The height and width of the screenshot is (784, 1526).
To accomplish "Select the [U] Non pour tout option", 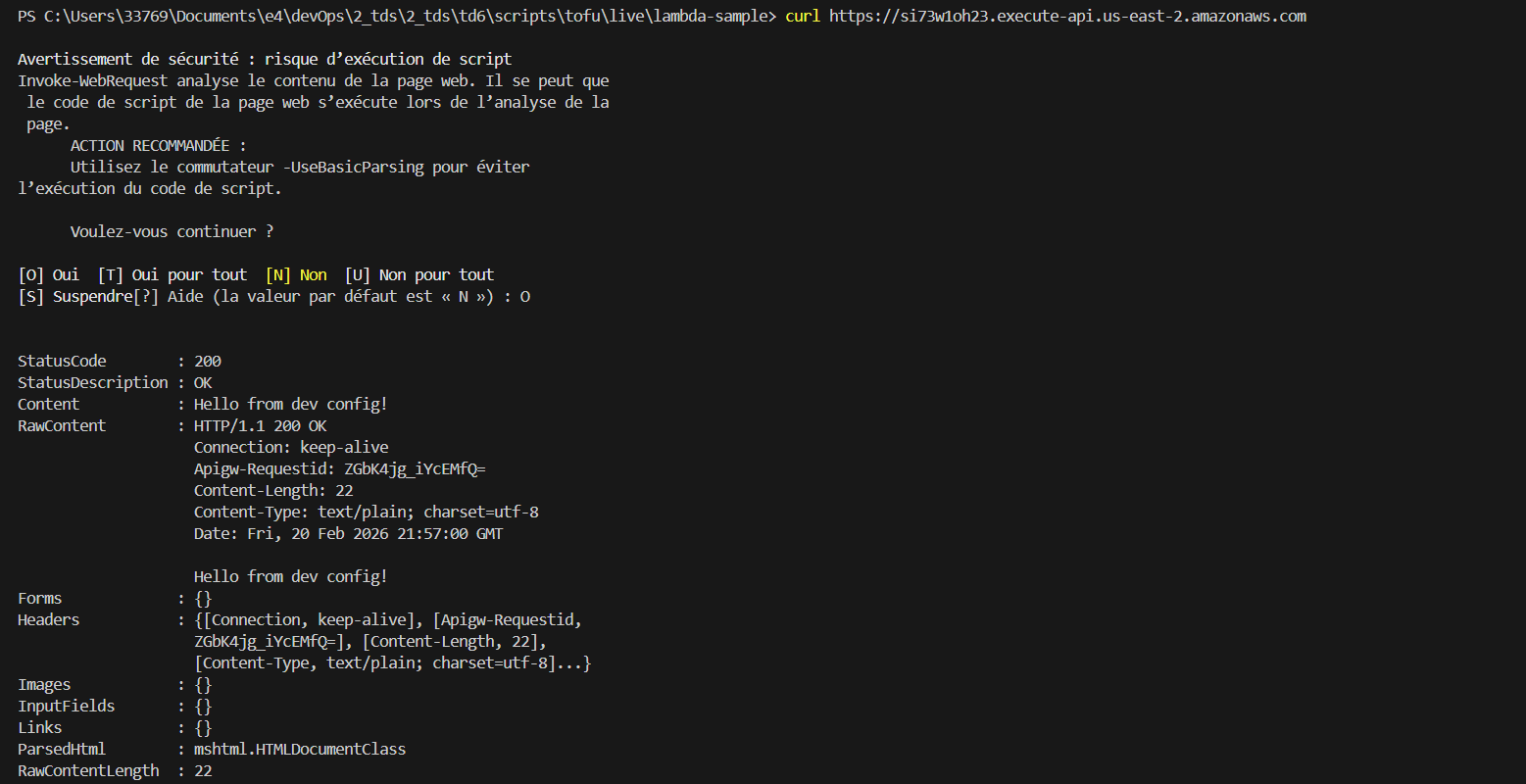I will (419, 275).
